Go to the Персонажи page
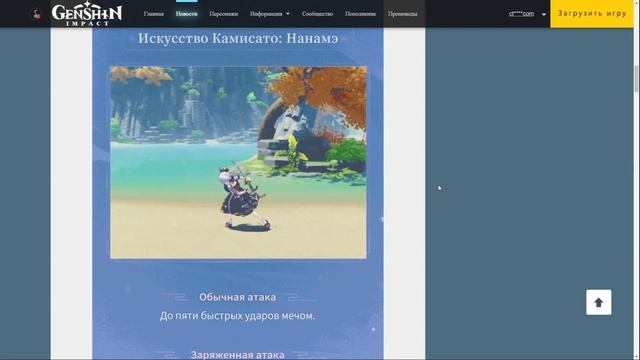The image size is (640, 360). [x=223, y=14]
